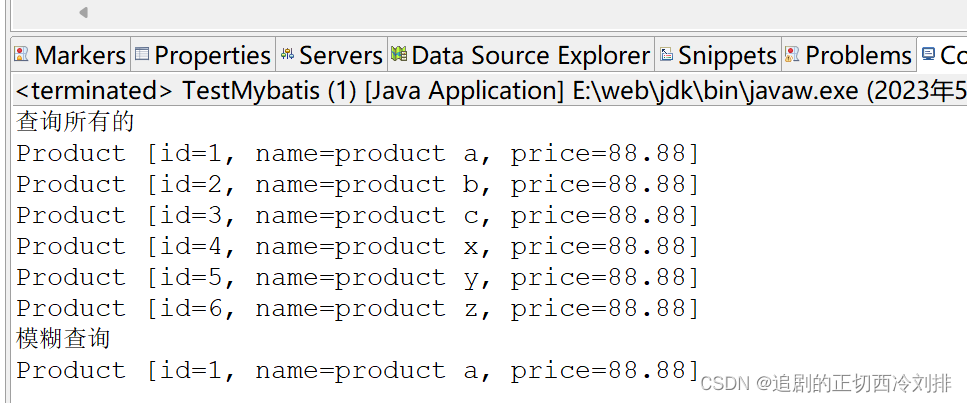Open the Properties tab
The width and height of the screenshot is (967, 403).
point(203,56)
